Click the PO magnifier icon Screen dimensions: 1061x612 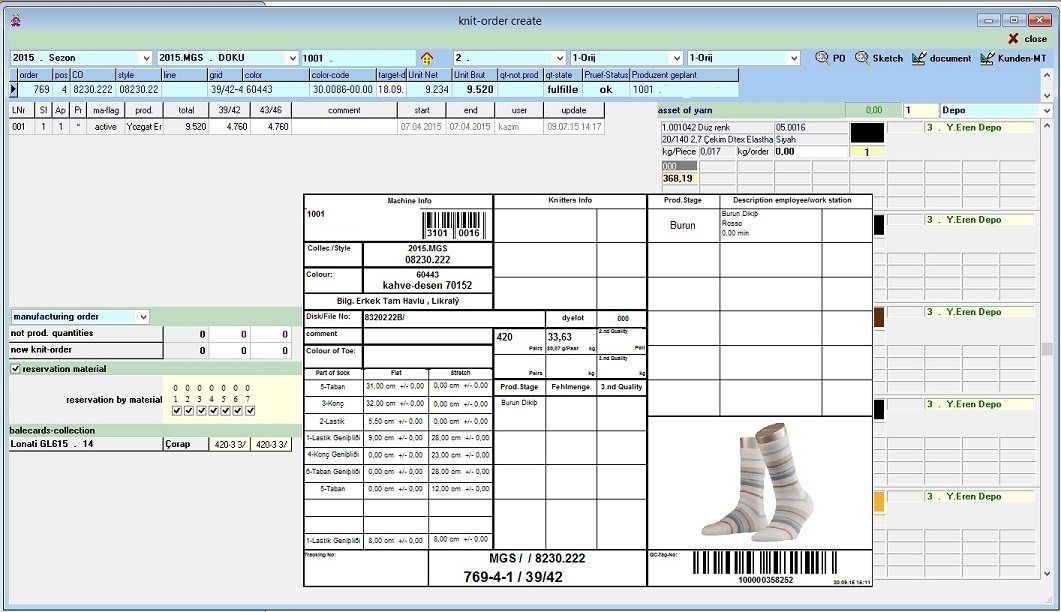pos(822,58)
